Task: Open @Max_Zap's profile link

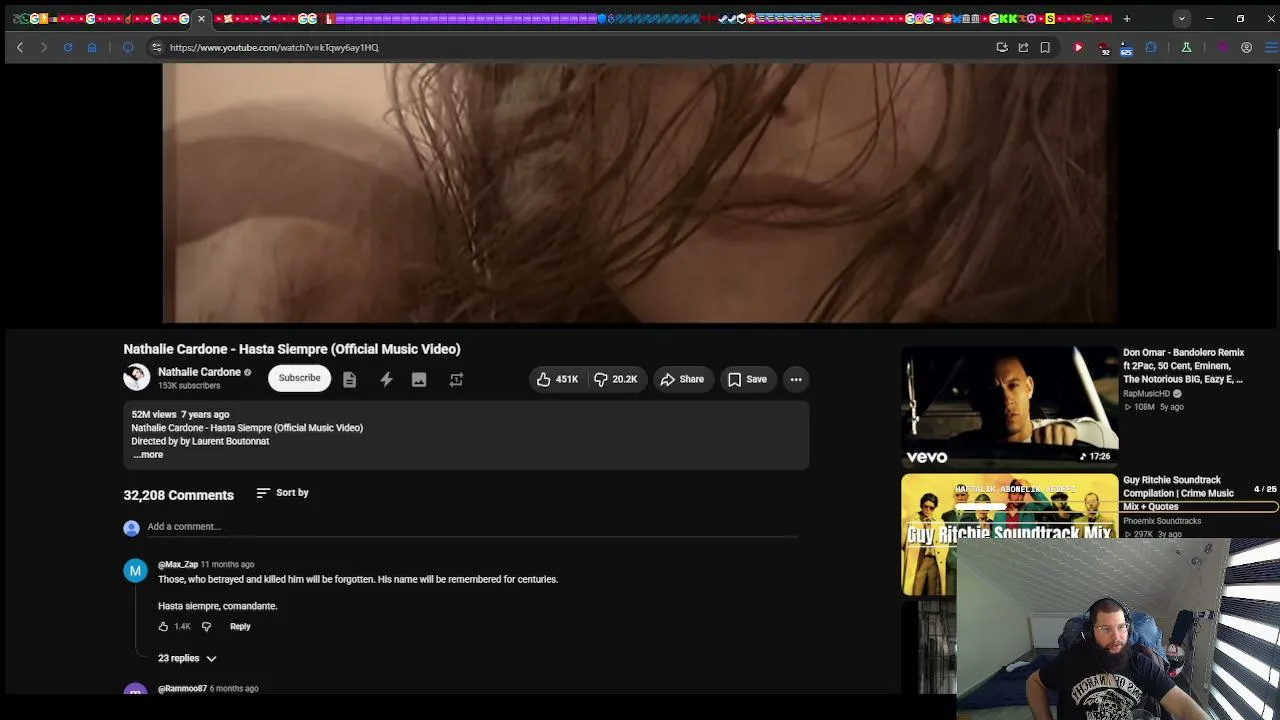Action: 178,564
